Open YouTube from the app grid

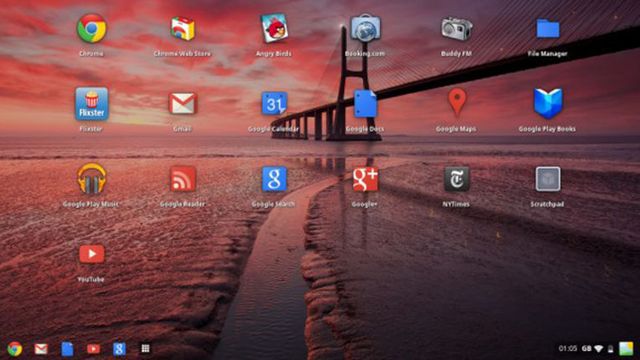pos(91,254)
